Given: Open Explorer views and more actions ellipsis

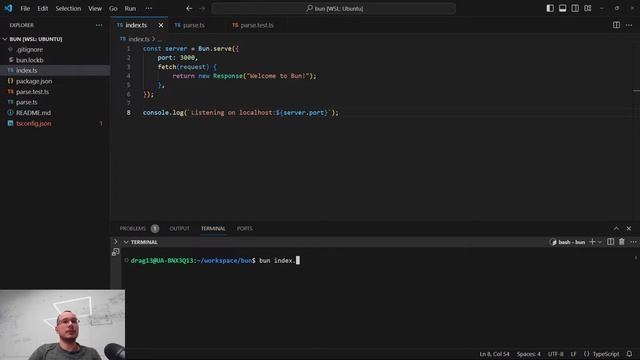Looking at the screenshot, I should click(x=99, y=25).
